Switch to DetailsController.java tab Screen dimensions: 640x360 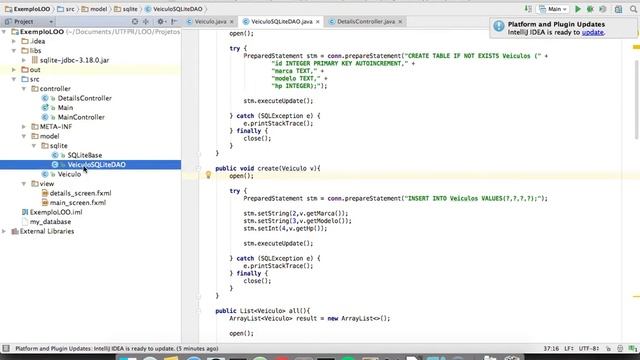(366, 22)
